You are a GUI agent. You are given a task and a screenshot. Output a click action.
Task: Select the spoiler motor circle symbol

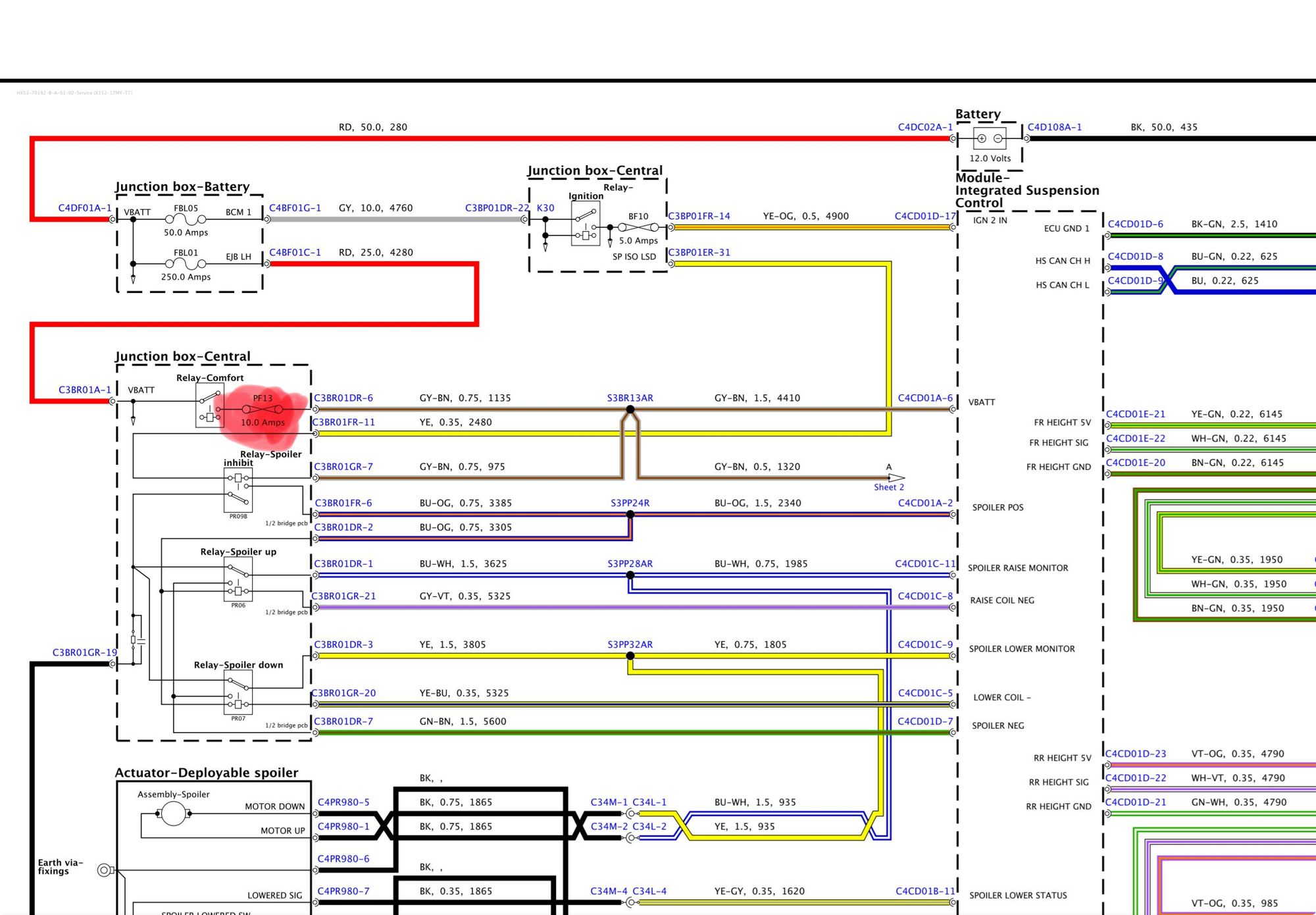click(x=174, y=814)
